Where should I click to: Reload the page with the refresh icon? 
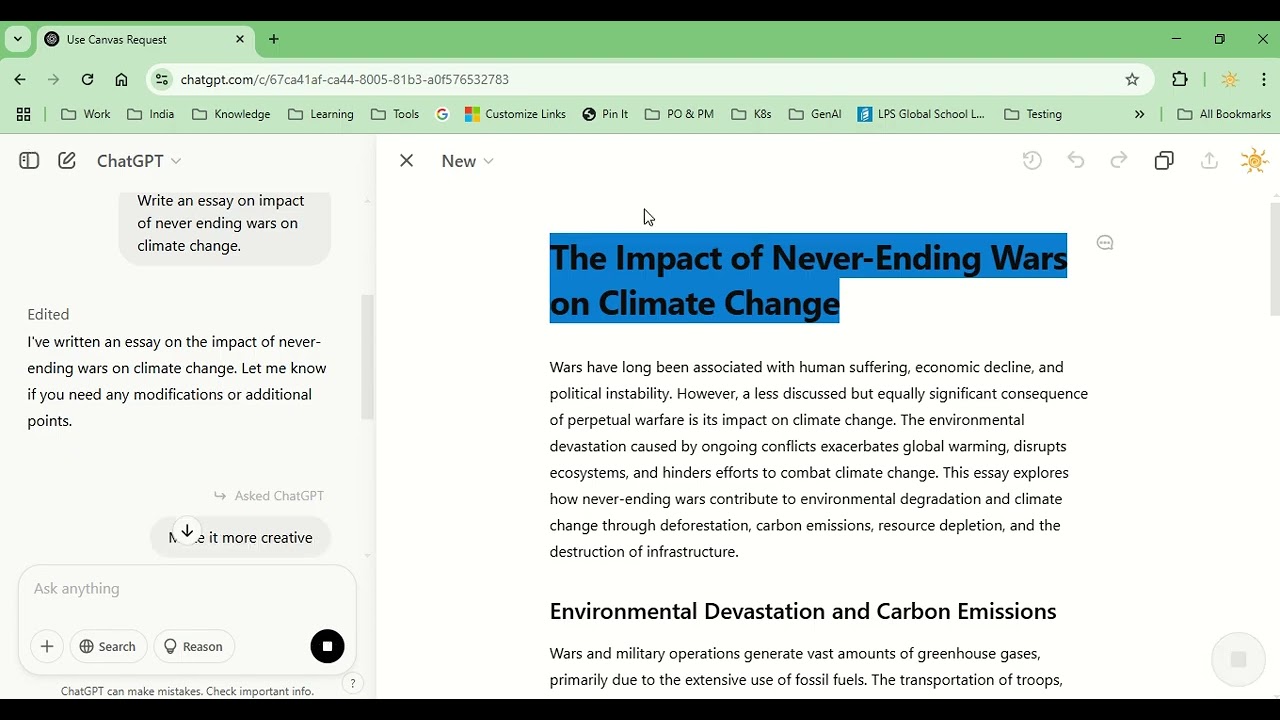88,79
